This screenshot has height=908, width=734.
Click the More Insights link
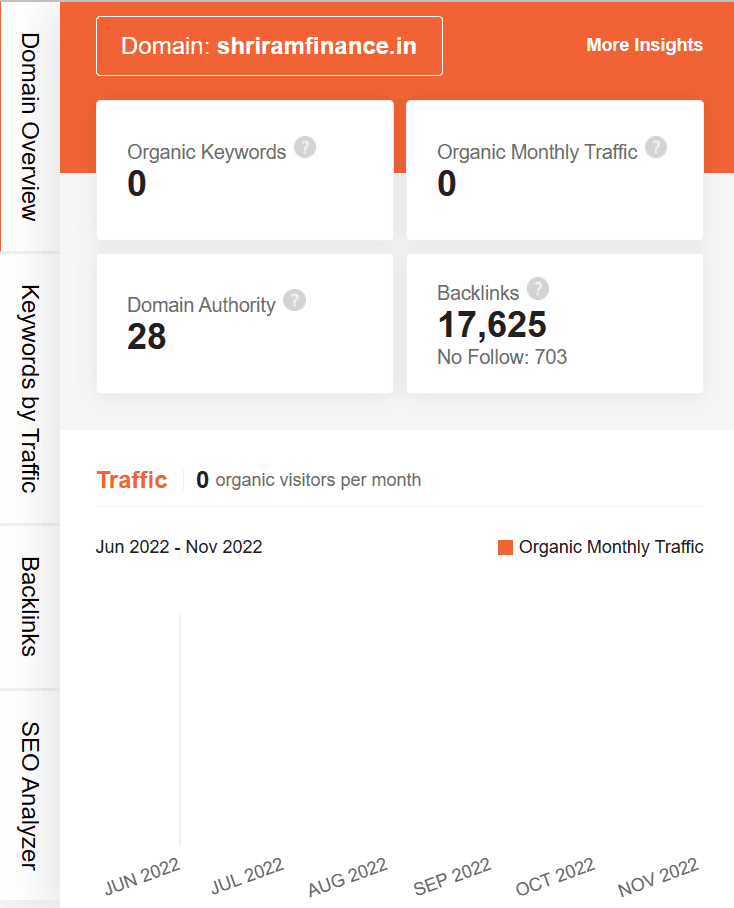644,45
